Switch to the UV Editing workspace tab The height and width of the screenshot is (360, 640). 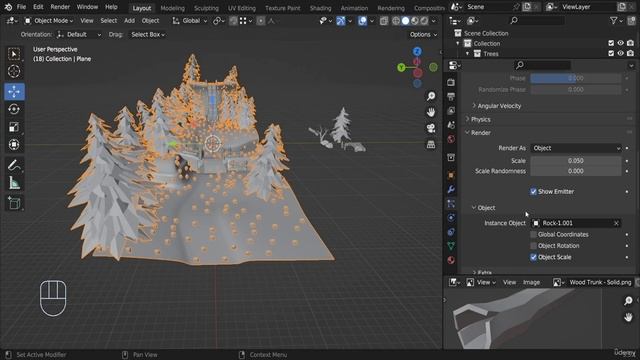pyautogui.click(x=242, y=8)
